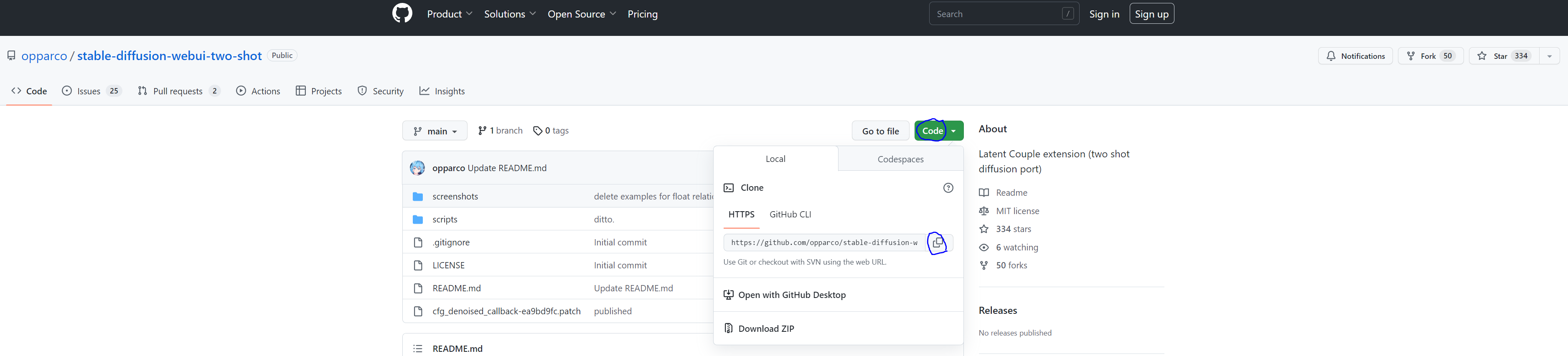The image size is (1568, 356).
Task: Open stable-diffusion-webui-two-shot repository link
Action: click(x=169, y=56)
